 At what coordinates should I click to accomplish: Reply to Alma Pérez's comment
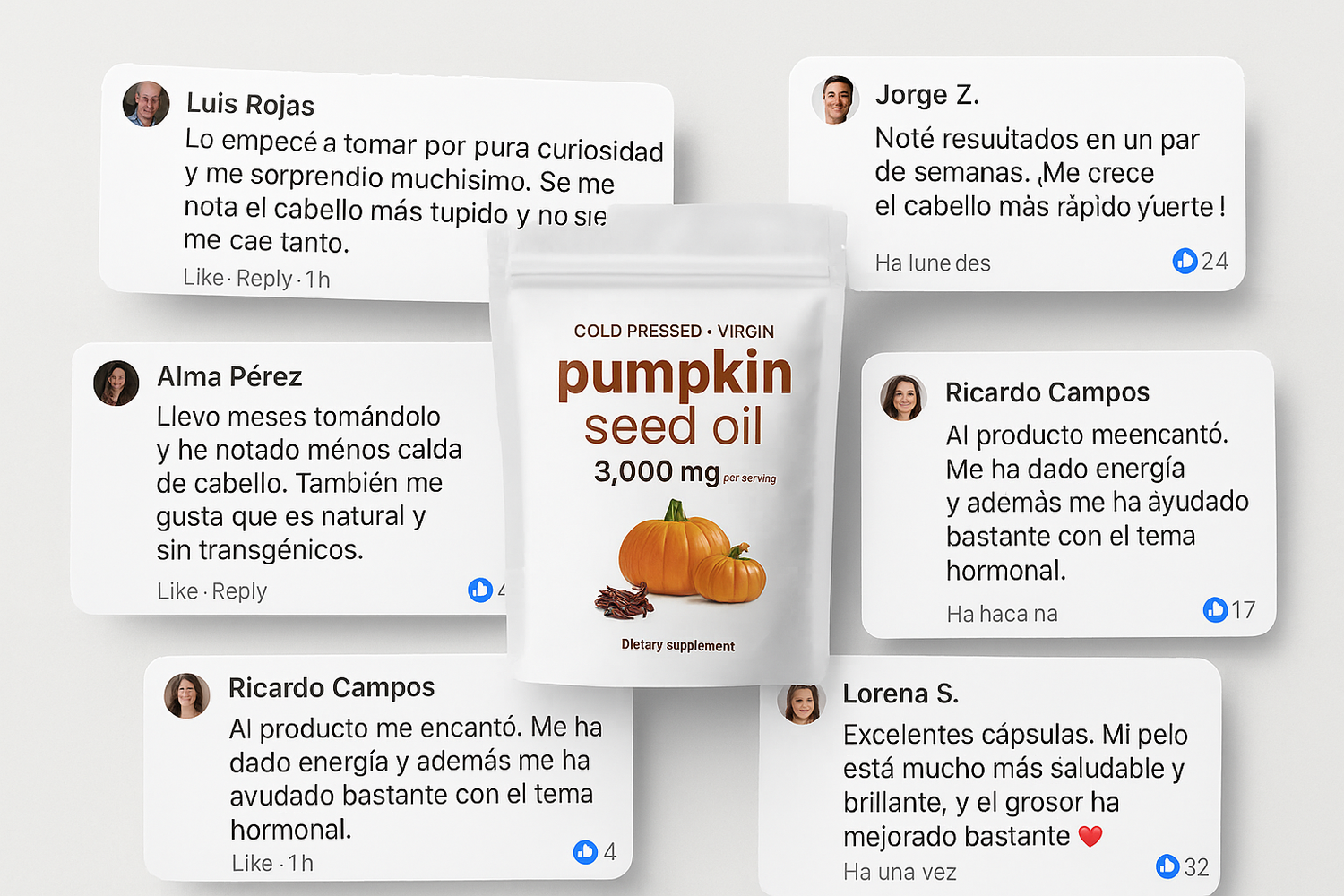(239, 591)
